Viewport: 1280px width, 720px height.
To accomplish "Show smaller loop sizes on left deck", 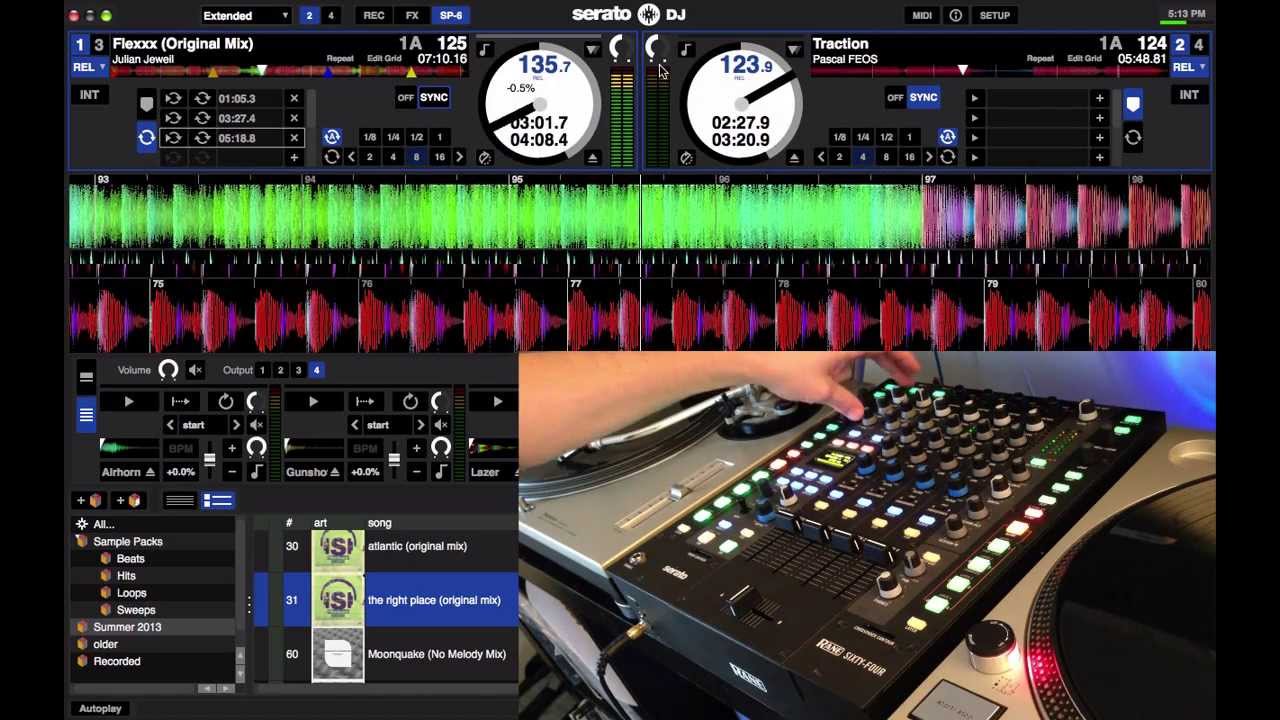I will [351, 157].
